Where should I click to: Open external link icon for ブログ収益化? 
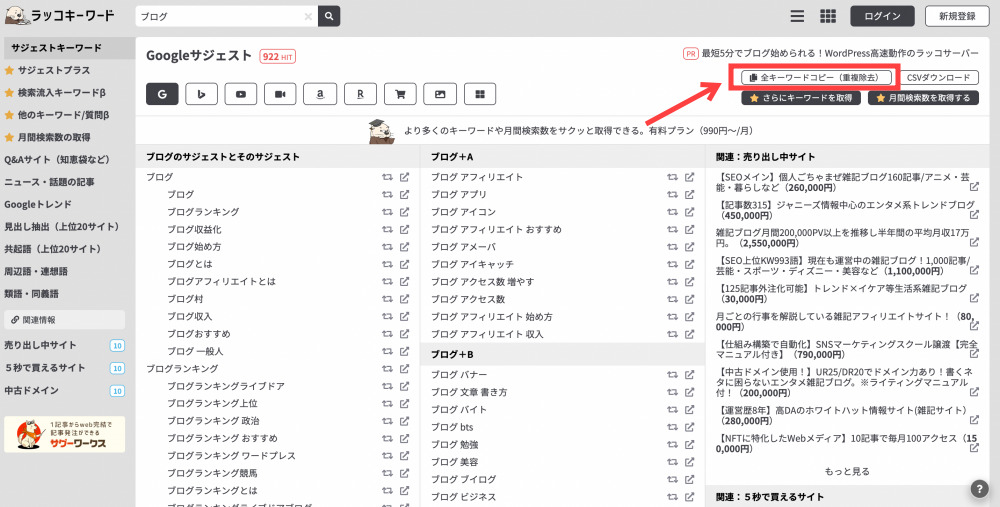pyautogui.click(x=404, y=229)
